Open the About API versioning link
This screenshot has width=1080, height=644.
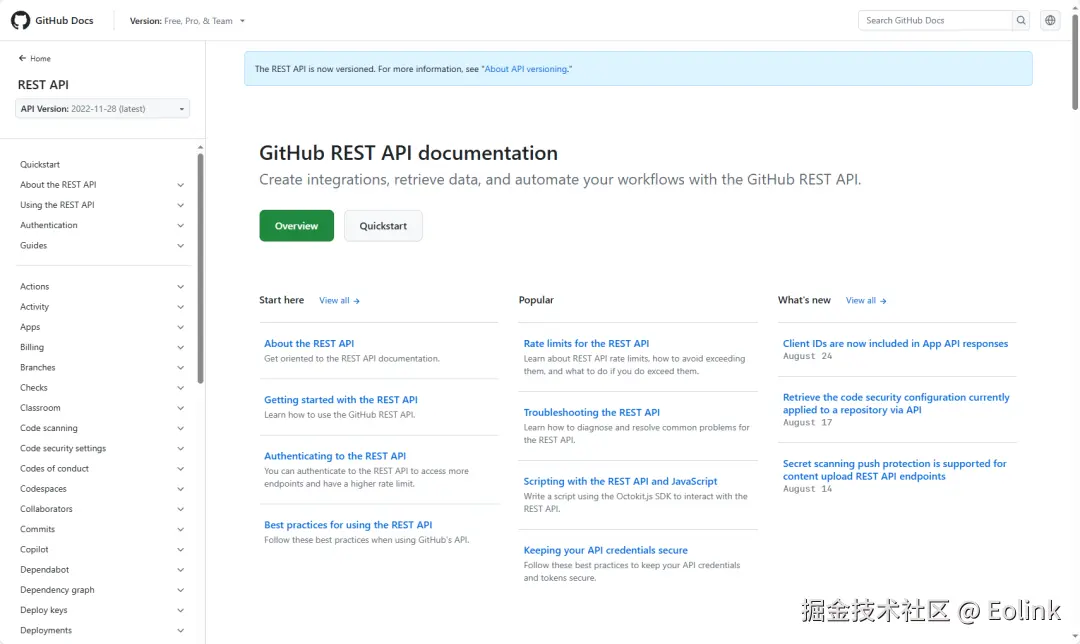click(527, 69)
